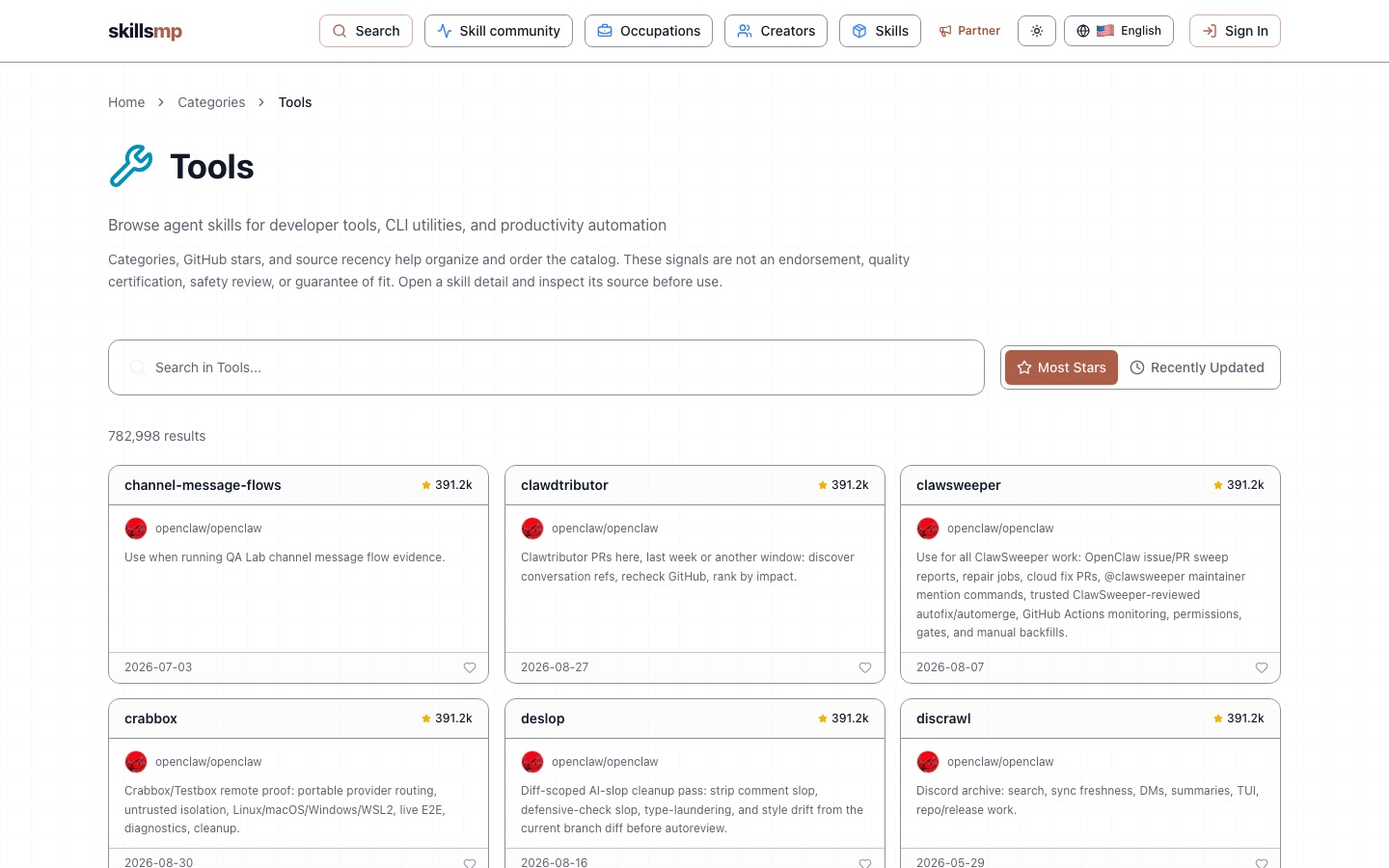Favorite the clawsweeper skill with heart icon

1262,667
